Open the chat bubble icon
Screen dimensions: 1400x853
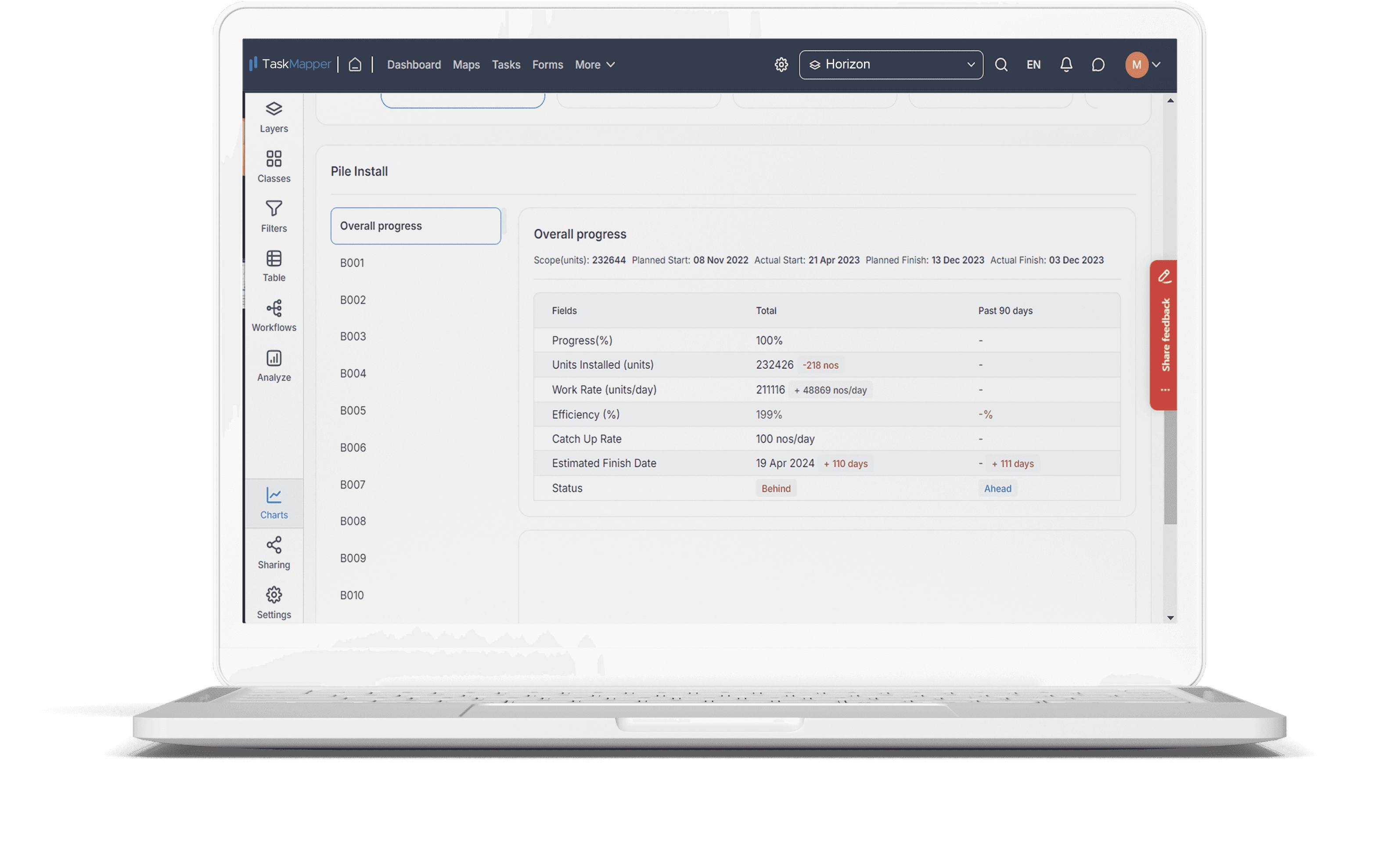tap(1098, 65)
